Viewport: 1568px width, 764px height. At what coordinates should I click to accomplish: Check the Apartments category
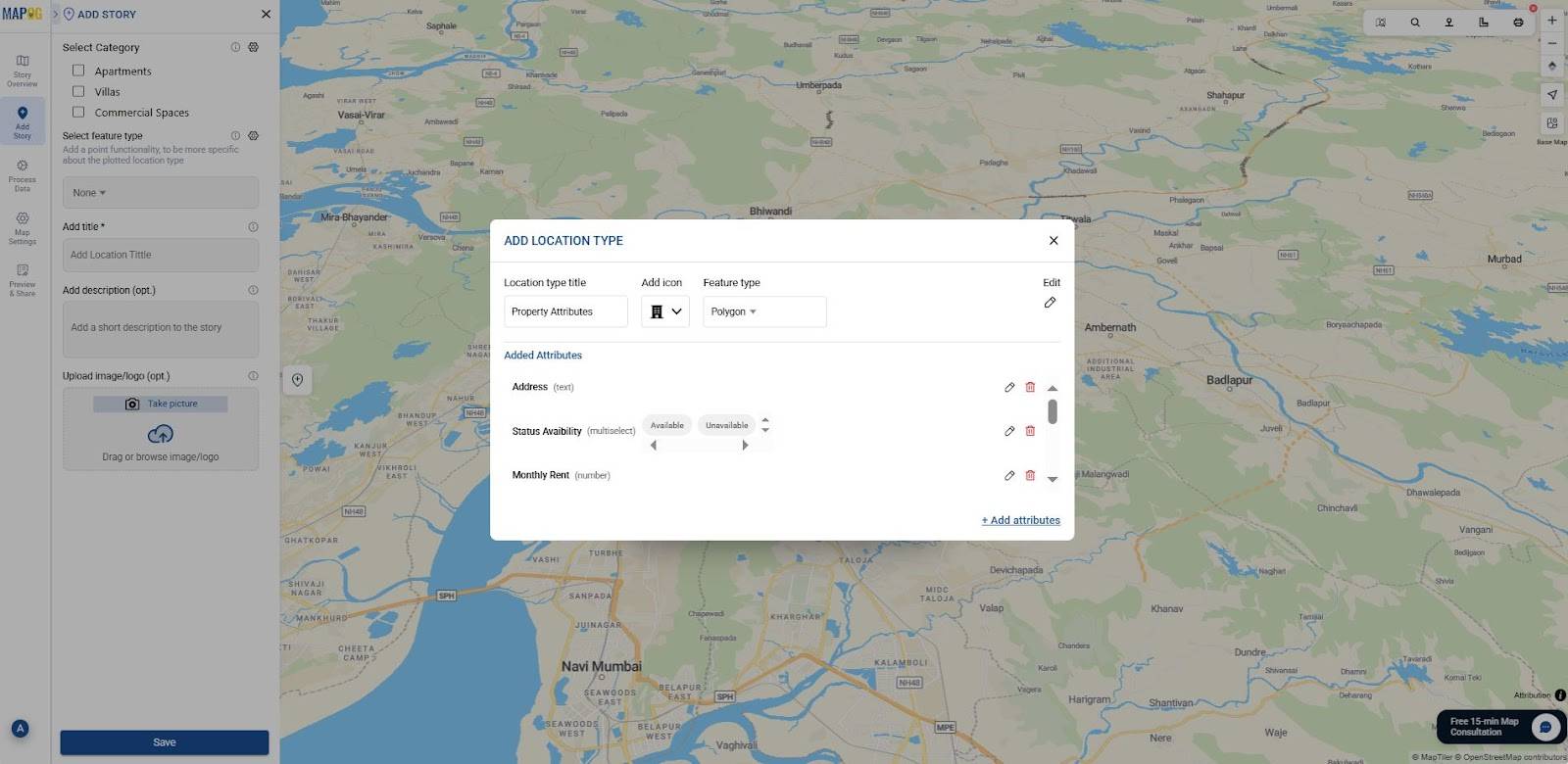click(78, 71)
